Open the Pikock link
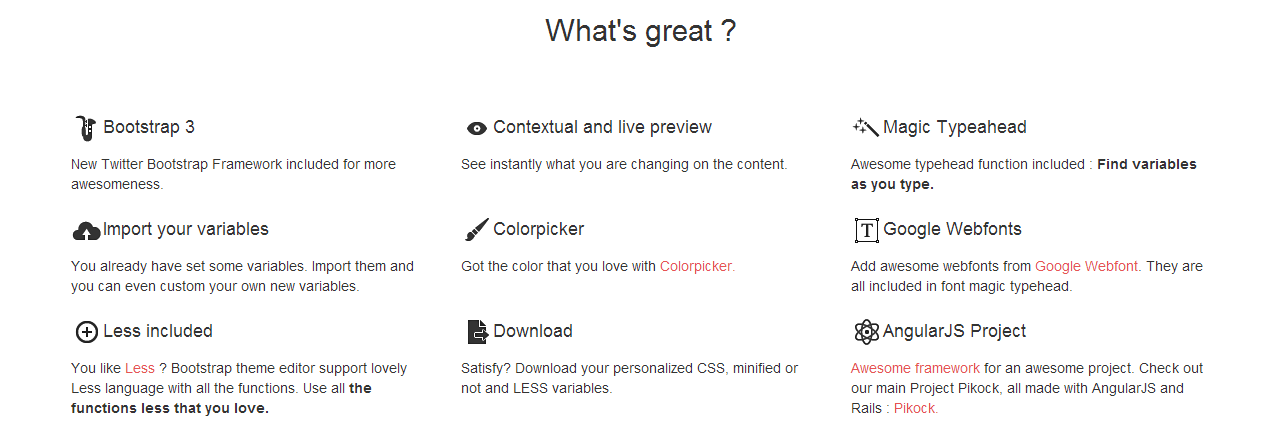 pos(916,408)
